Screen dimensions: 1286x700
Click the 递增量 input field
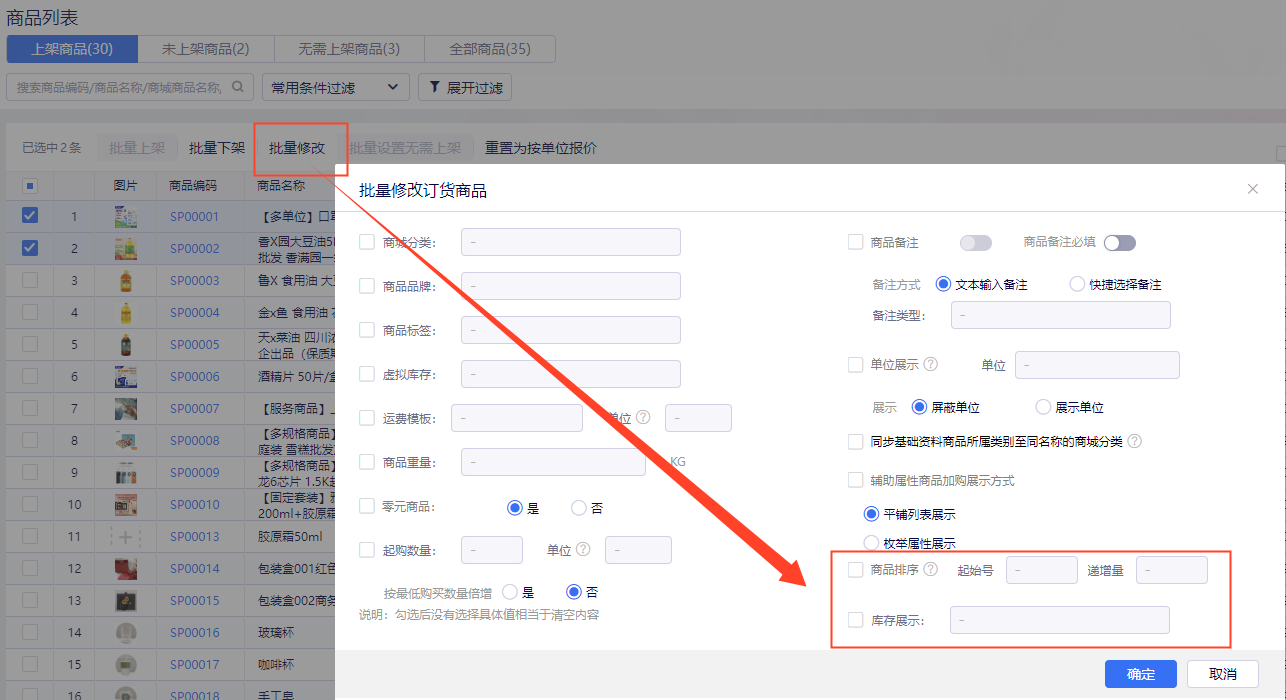[x=1172, y=570]
